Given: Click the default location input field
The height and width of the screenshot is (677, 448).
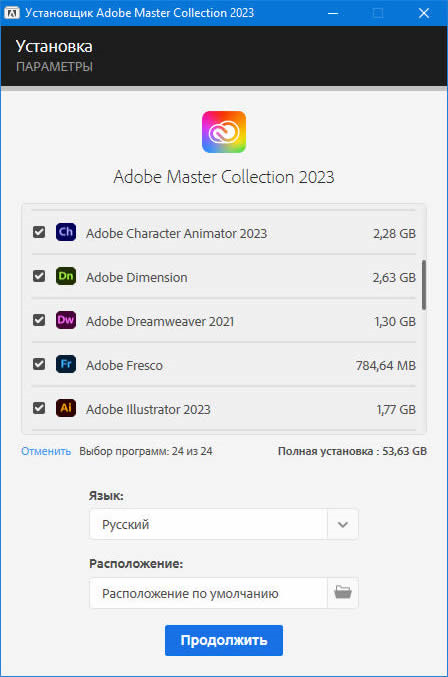Looking at the screenshot, I should 208,593.
